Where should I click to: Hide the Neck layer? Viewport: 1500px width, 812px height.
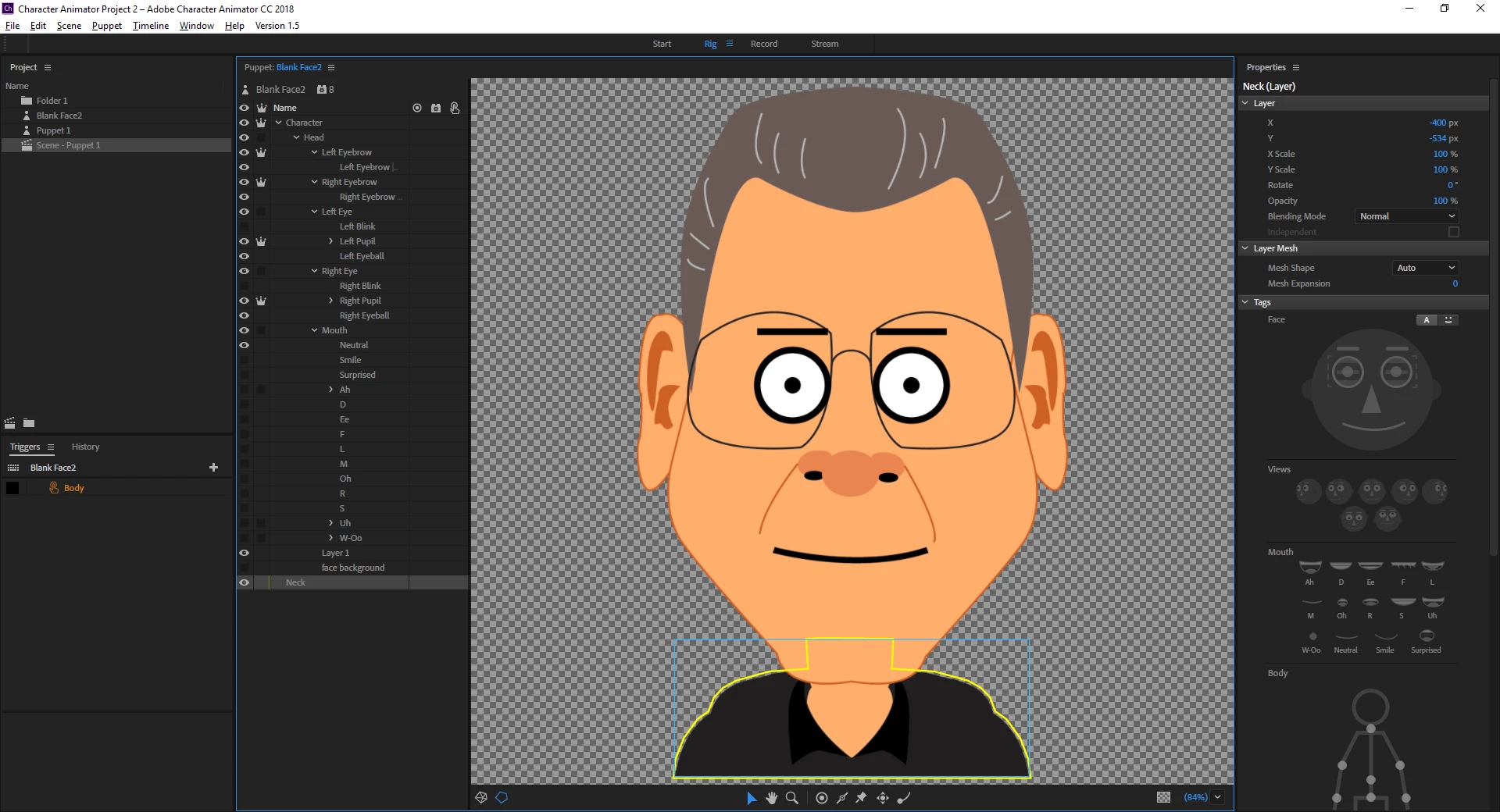245,582
